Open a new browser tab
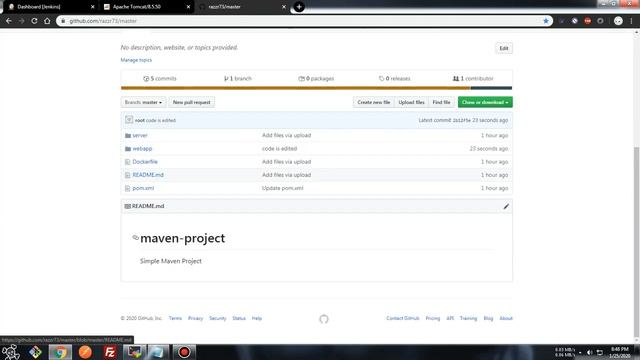Viewport: 640px width, 360px height. pos(299,7)
